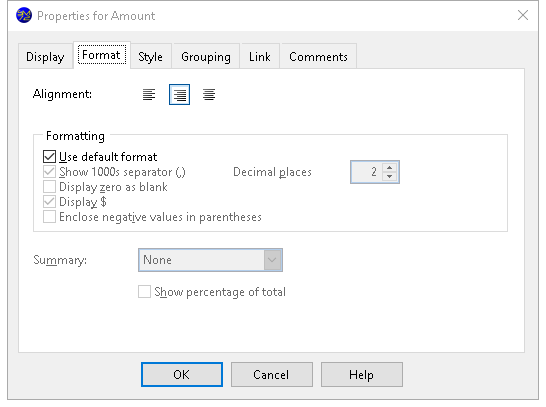Decrease decimal places with down arrow
Screen dimensions: 546x407
390,176
